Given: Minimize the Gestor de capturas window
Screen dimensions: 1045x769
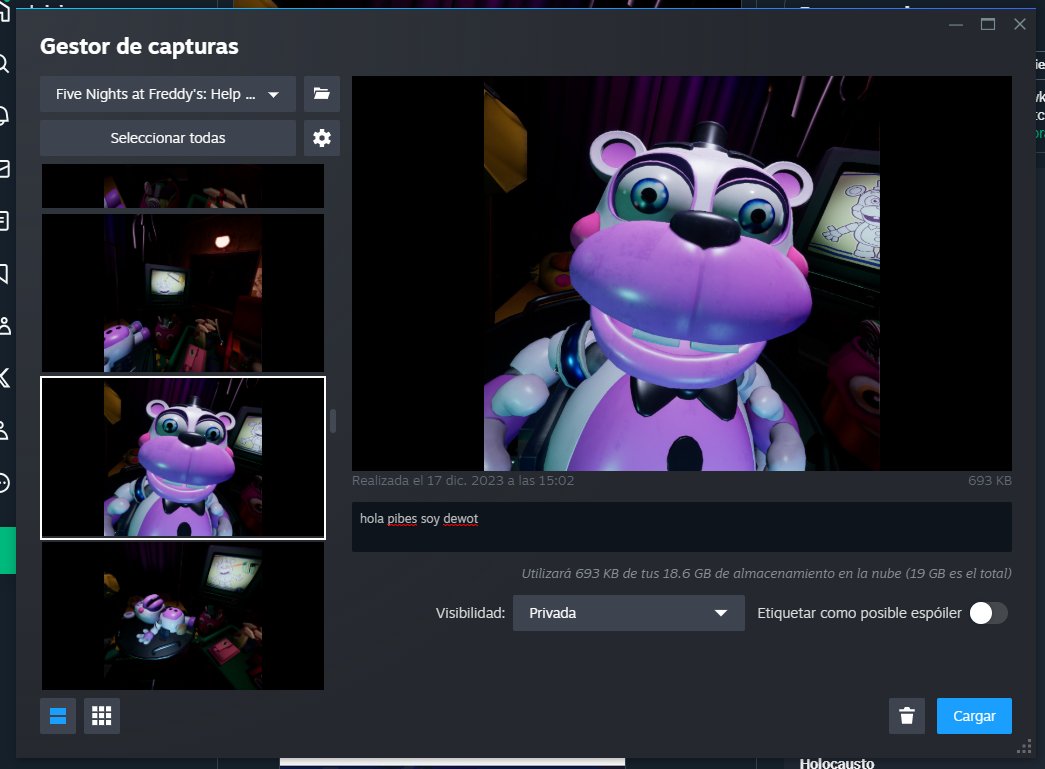Looking at the screenshot, I should 956,25.
